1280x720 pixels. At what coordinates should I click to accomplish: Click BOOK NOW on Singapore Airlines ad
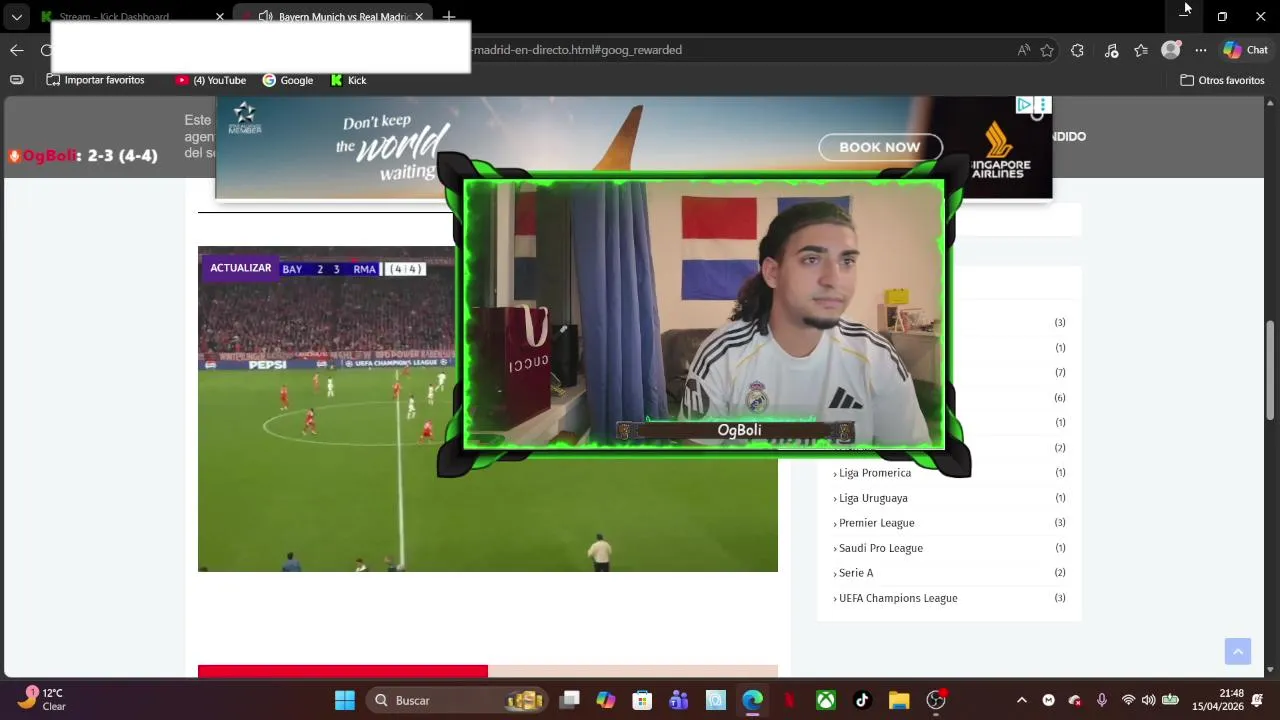(x=880, y=147)
